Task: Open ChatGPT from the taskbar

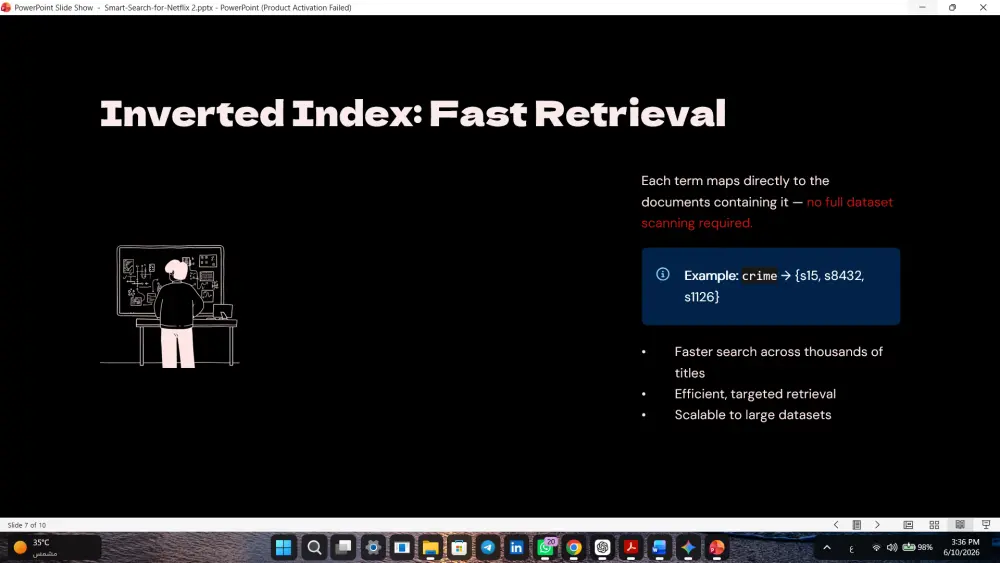Action: (603, 547)
